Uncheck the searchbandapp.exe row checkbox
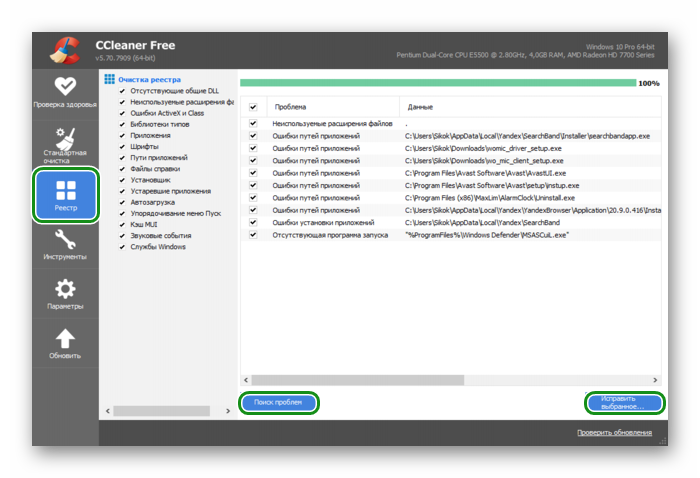The width and height of the screenshot is (700, 478). [x=253, y=136]
